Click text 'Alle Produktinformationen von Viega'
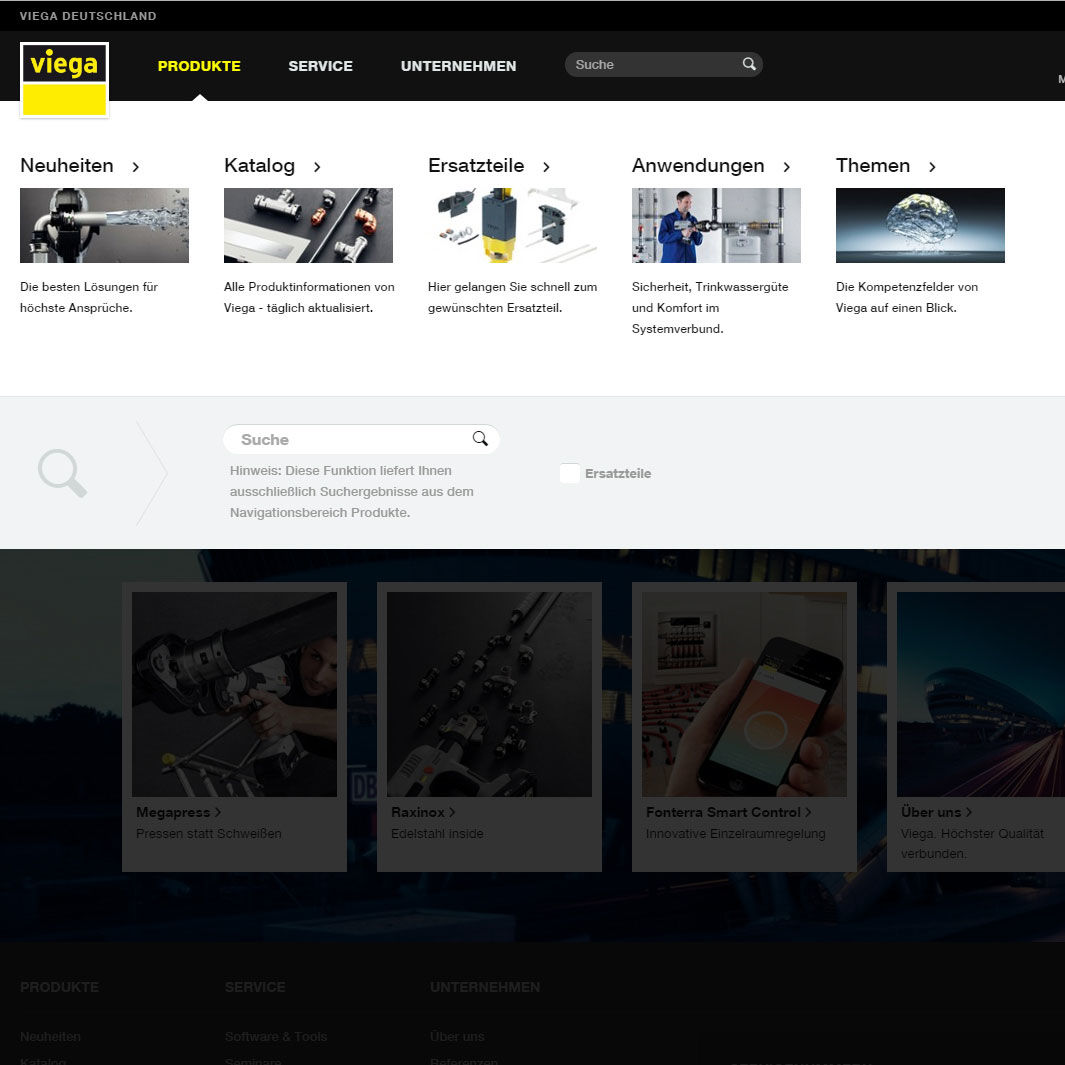The height and width of the screenshot is (1065, 1065). coord(309,297)
